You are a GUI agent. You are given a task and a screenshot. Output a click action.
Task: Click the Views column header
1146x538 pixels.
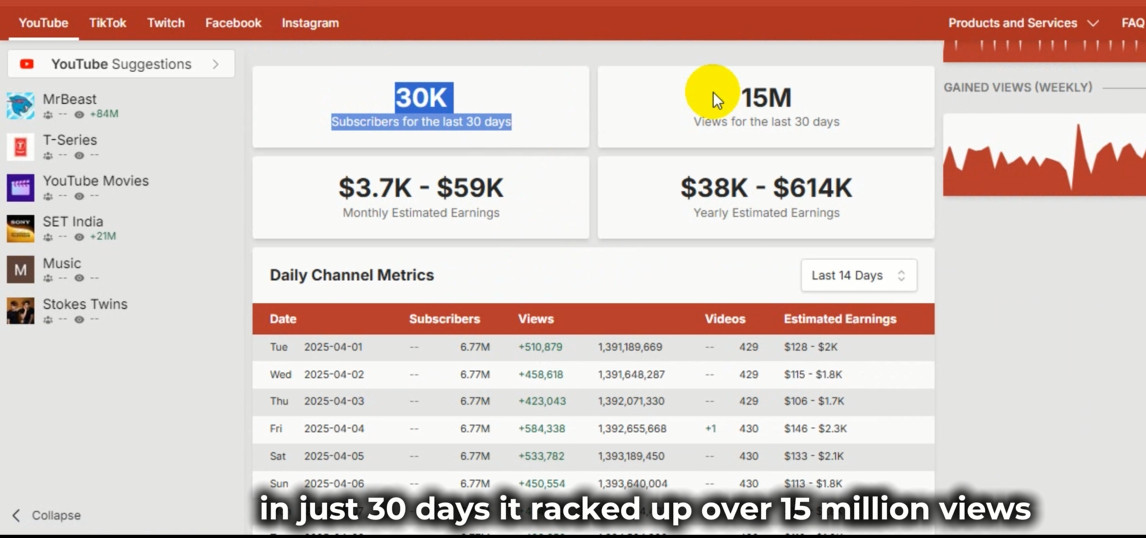(536, 319)
